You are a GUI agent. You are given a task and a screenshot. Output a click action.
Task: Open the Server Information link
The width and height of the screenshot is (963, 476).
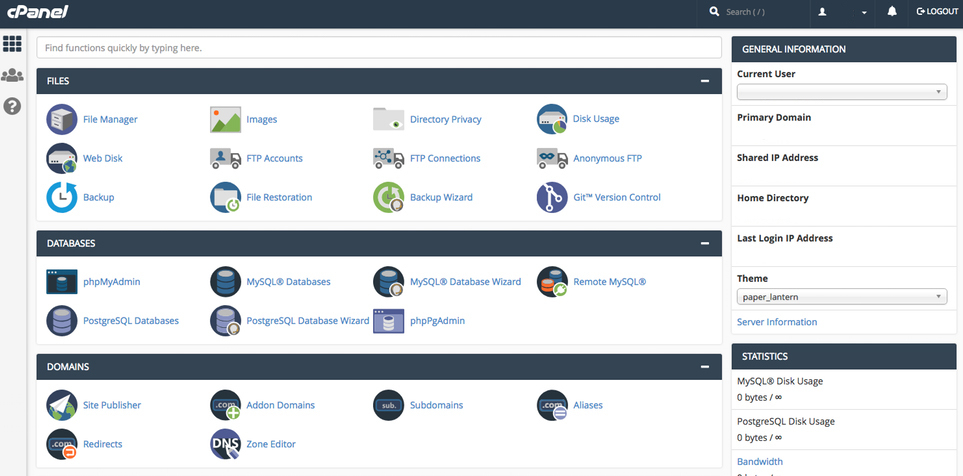click(777, 322)
